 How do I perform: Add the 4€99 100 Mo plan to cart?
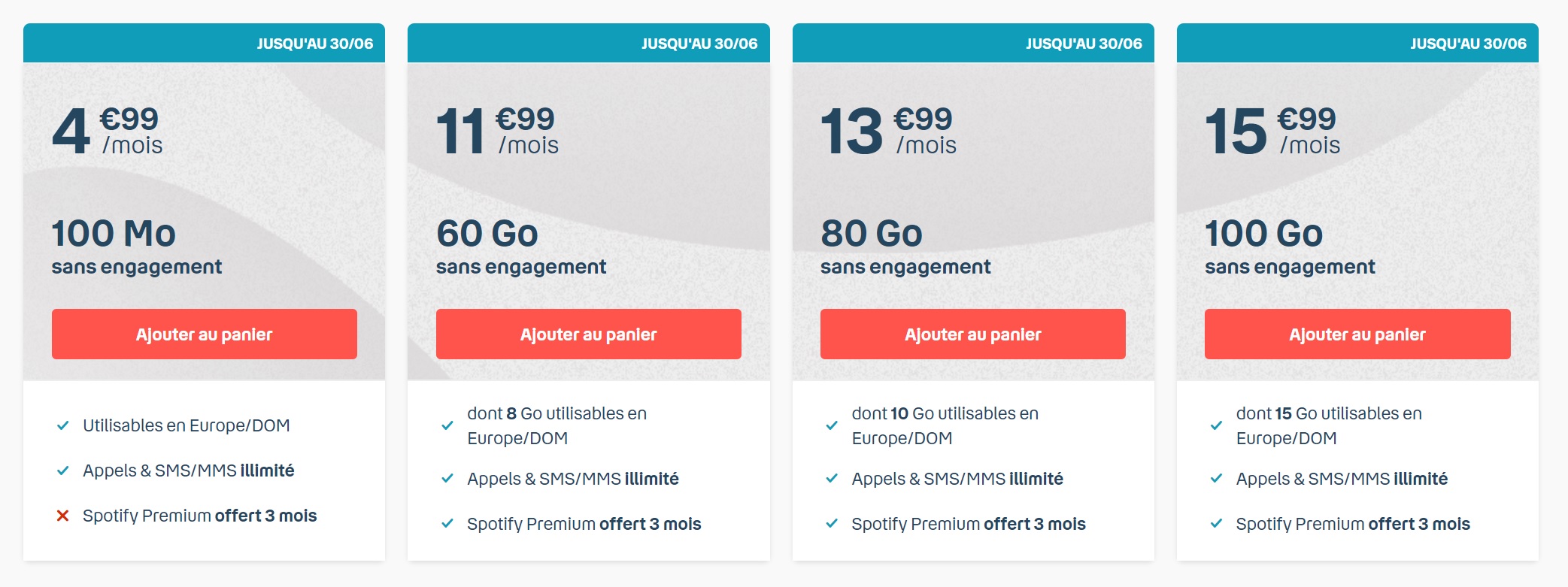pyautogui.click(x=204, y=334)
